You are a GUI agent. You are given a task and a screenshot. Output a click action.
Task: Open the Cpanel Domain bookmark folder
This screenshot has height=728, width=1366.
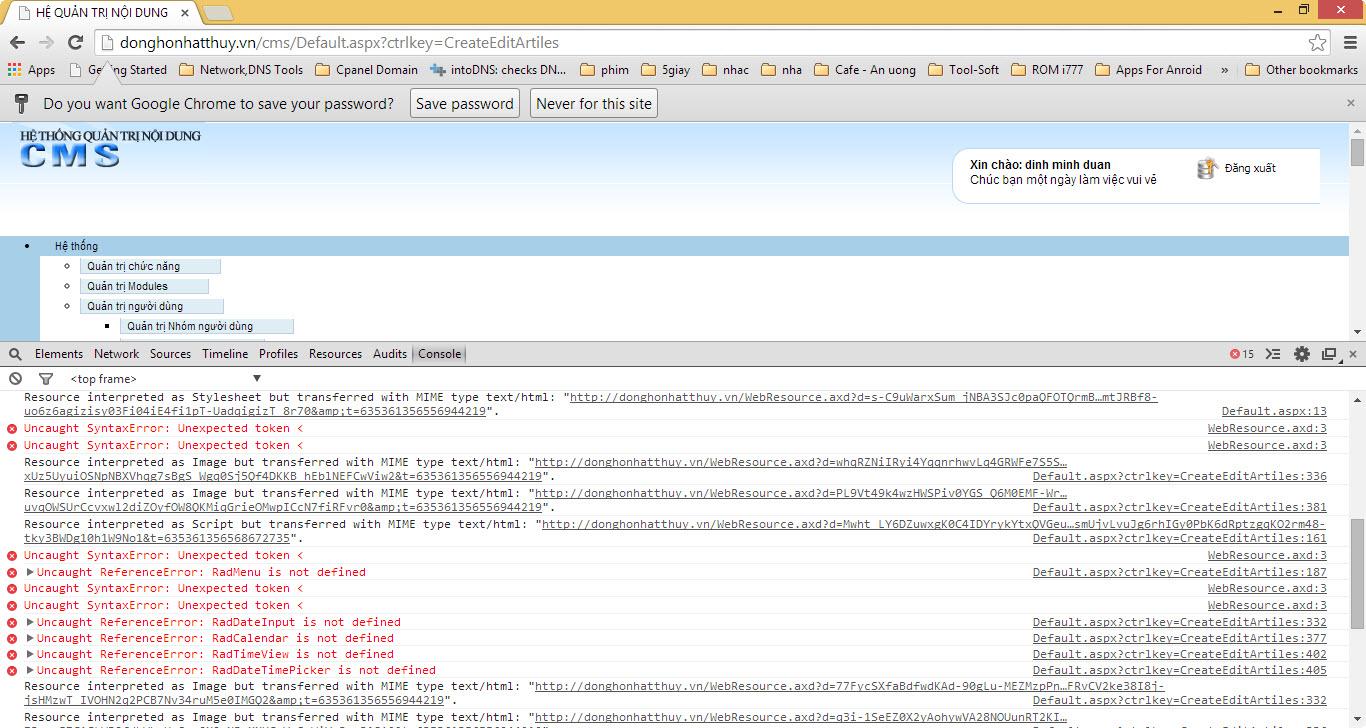click(366, 70)
